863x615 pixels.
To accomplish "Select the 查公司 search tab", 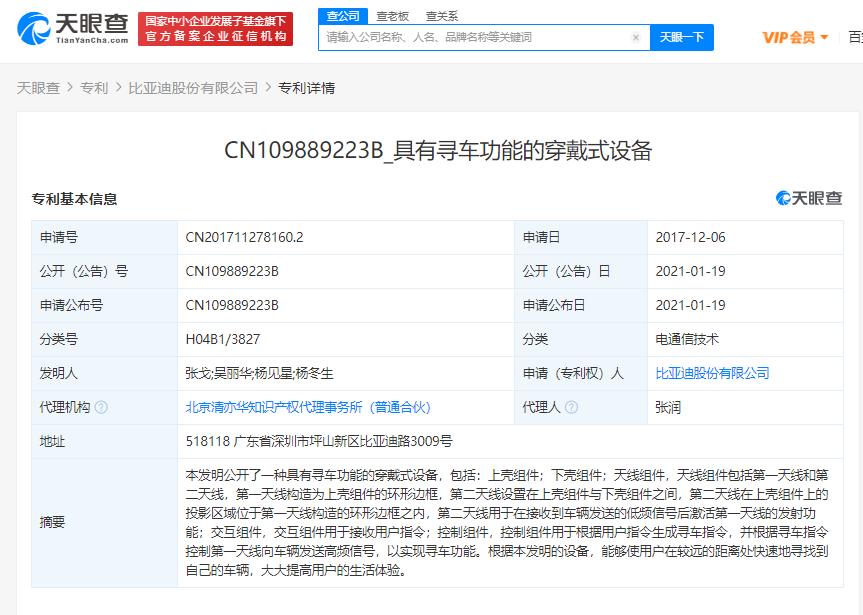I will 343,16.
